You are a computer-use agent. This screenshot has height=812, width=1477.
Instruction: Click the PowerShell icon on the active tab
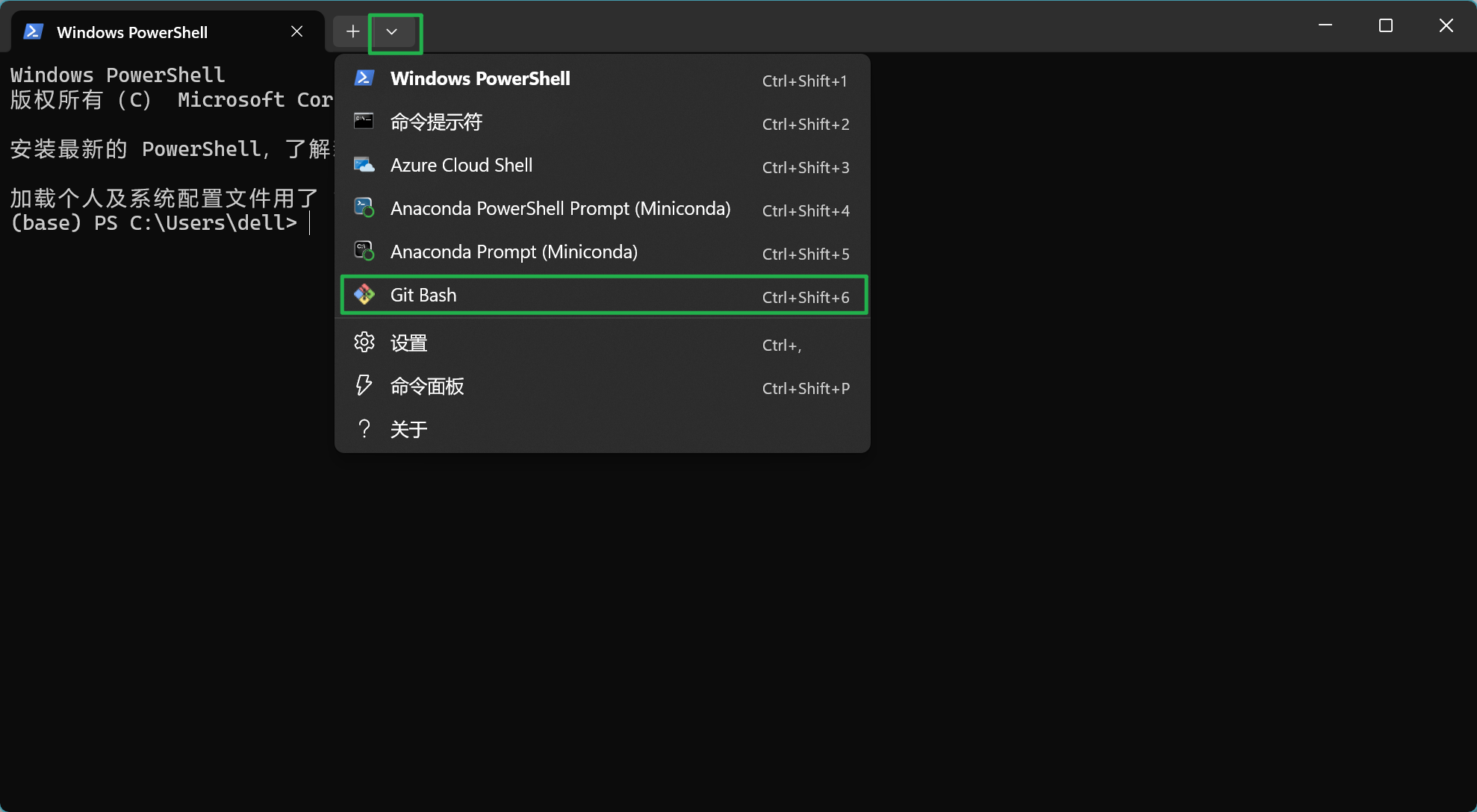33,31
